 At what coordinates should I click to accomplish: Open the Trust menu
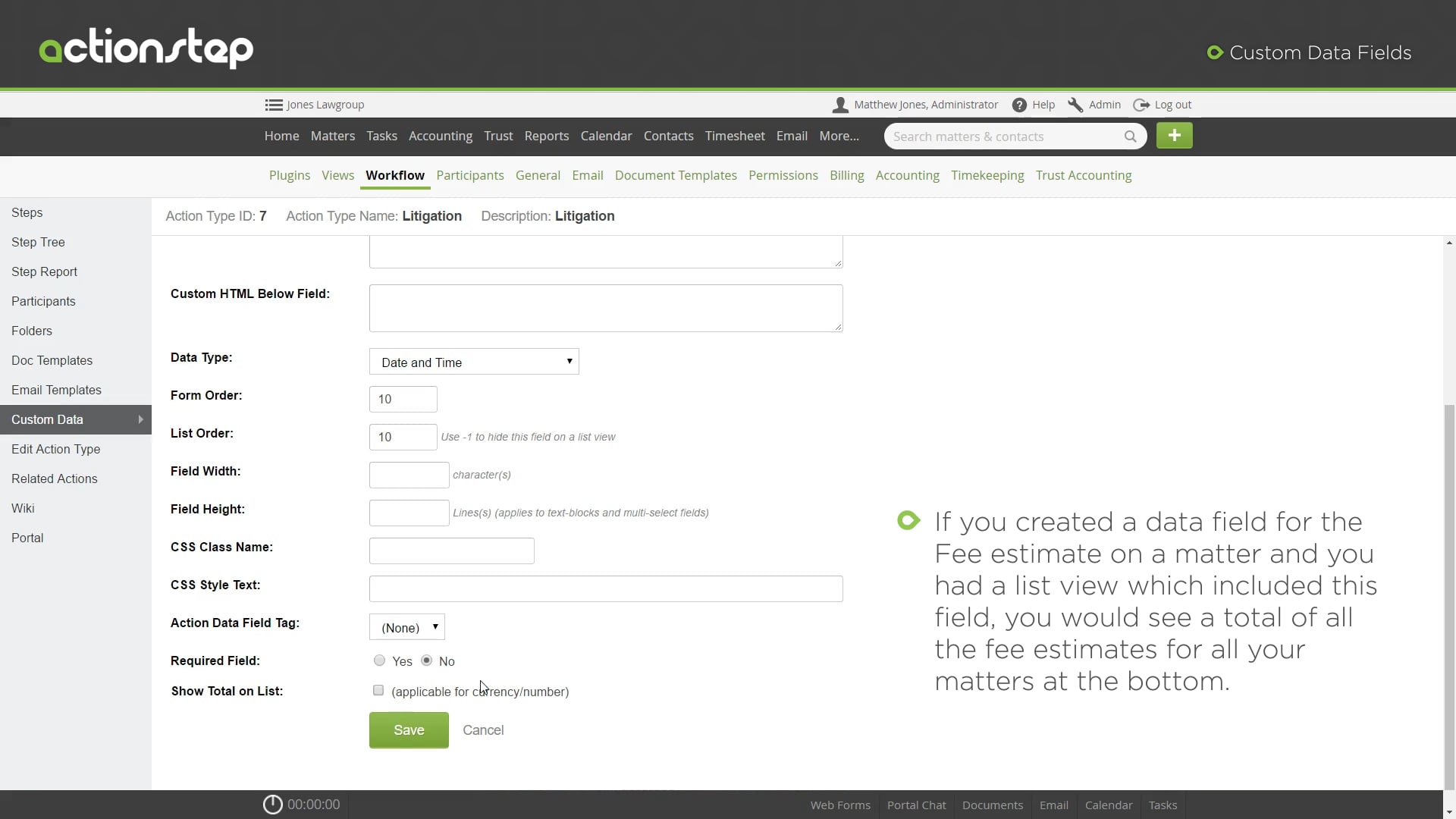pyautogui.click(x=498, y=136)
